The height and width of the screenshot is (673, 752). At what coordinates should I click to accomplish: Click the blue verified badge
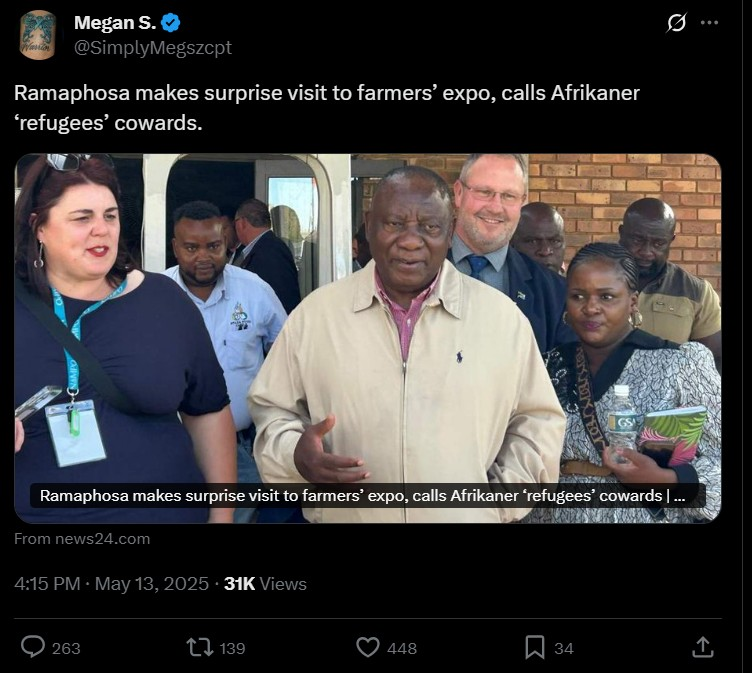pyautogui.click(x=171, y=23)
